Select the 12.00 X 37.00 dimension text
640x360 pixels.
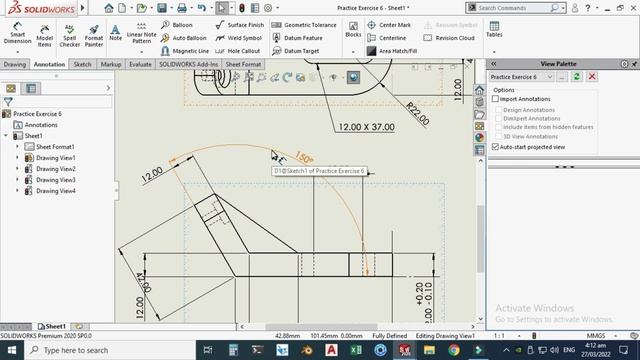tap(367, 127)
